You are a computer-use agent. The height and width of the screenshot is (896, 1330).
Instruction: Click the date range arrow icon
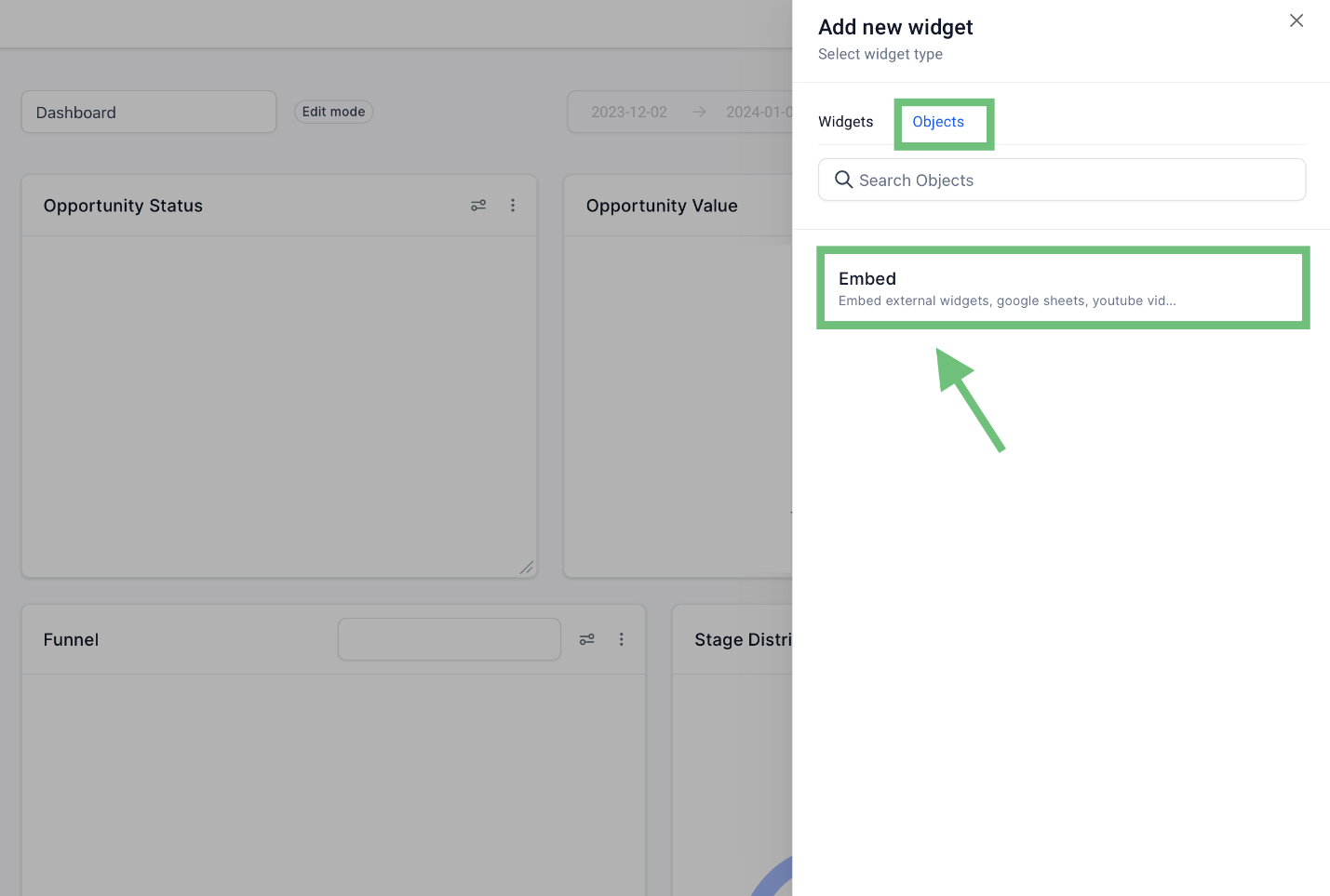(x=699, y=112)
